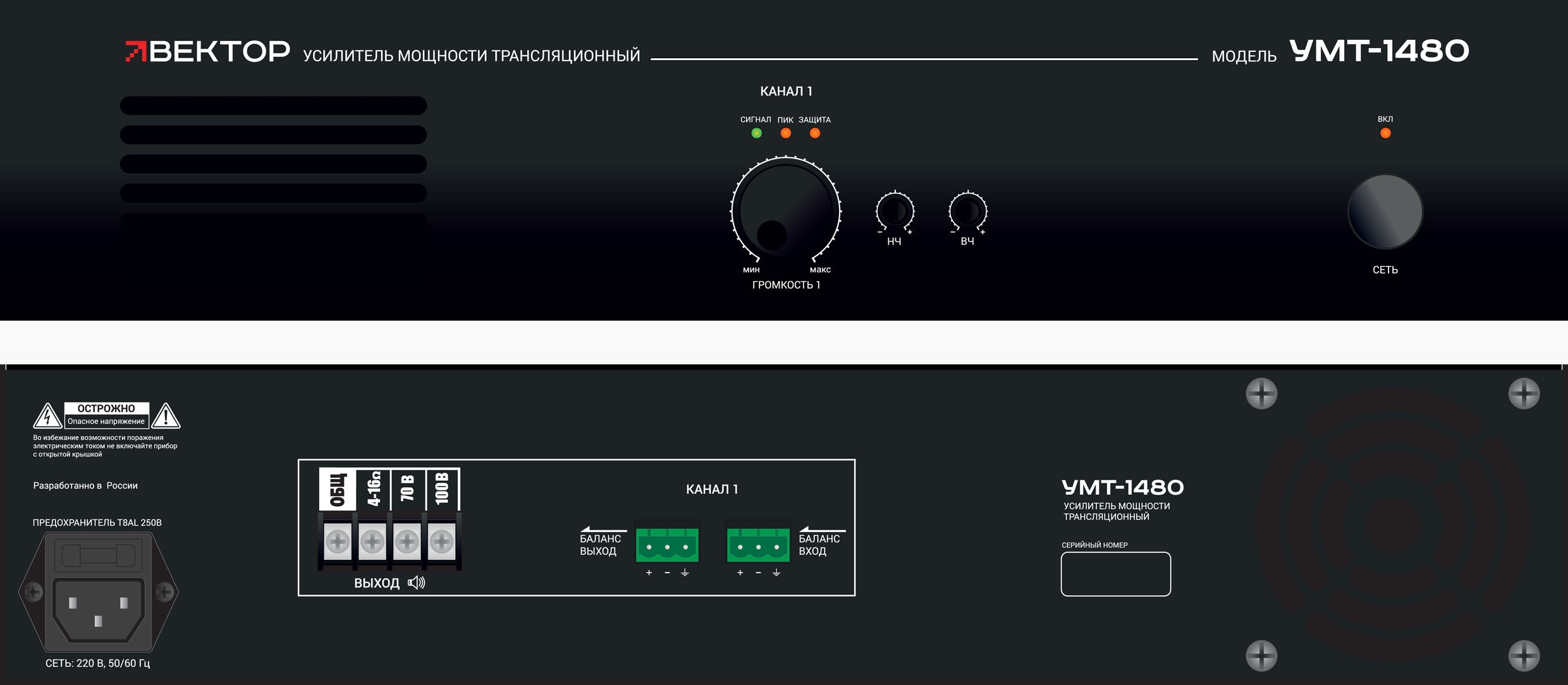Click the БАЛАНС ВХОД label
The height and width of the screenshot is (685, 1568).
[819, 545]
